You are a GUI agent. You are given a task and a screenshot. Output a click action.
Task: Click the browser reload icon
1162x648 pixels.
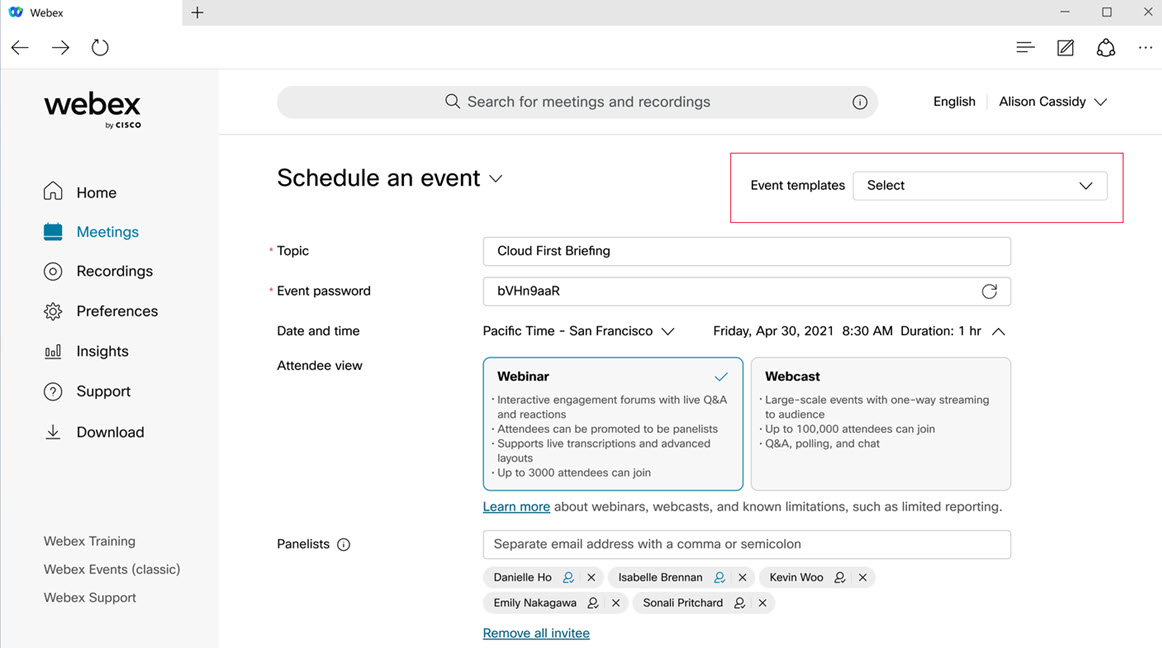[100, 47]
